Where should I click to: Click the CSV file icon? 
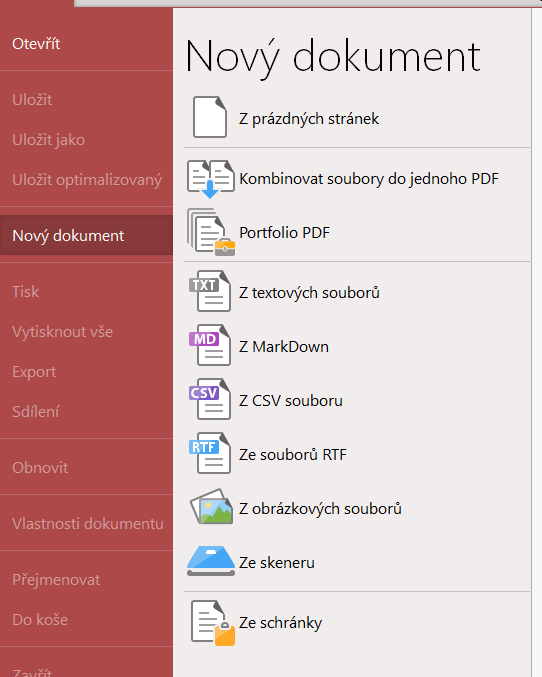click(210, 399)
